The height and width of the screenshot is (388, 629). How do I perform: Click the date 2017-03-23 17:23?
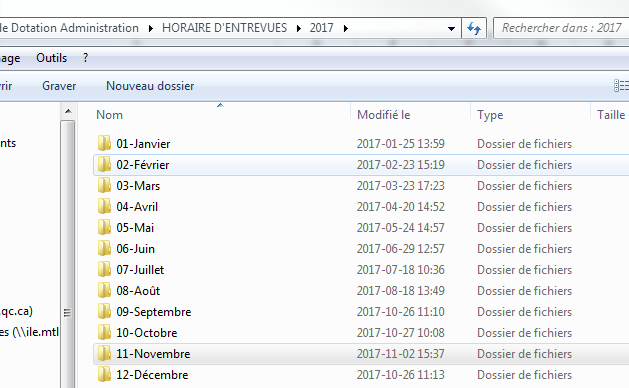tap(401, 186)
